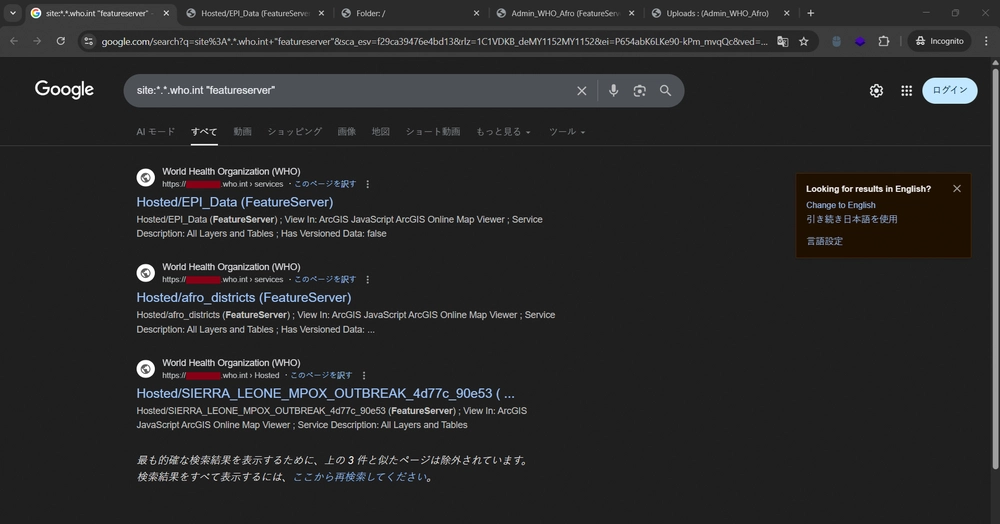Open Google settings gear icon
Viewport: 1000px width, 524px height.
(x=876, y=91)
